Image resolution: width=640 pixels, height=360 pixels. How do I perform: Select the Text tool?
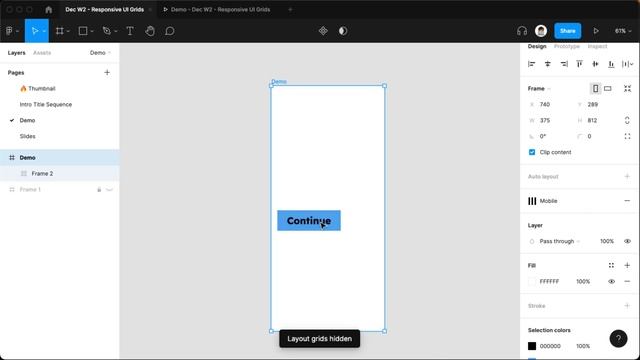[130, 31]
